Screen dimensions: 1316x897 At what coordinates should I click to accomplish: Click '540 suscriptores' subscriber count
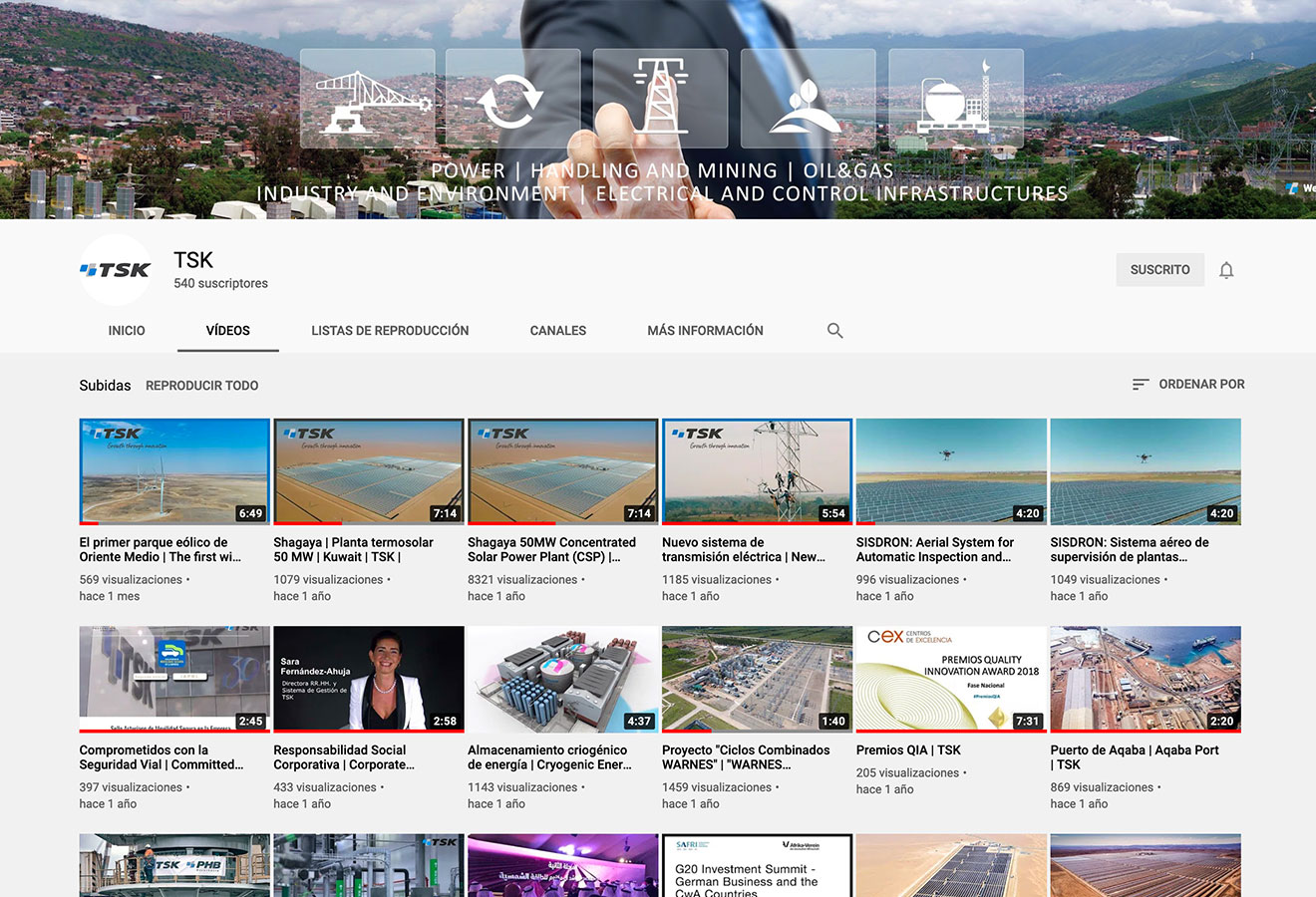(220, 284)
